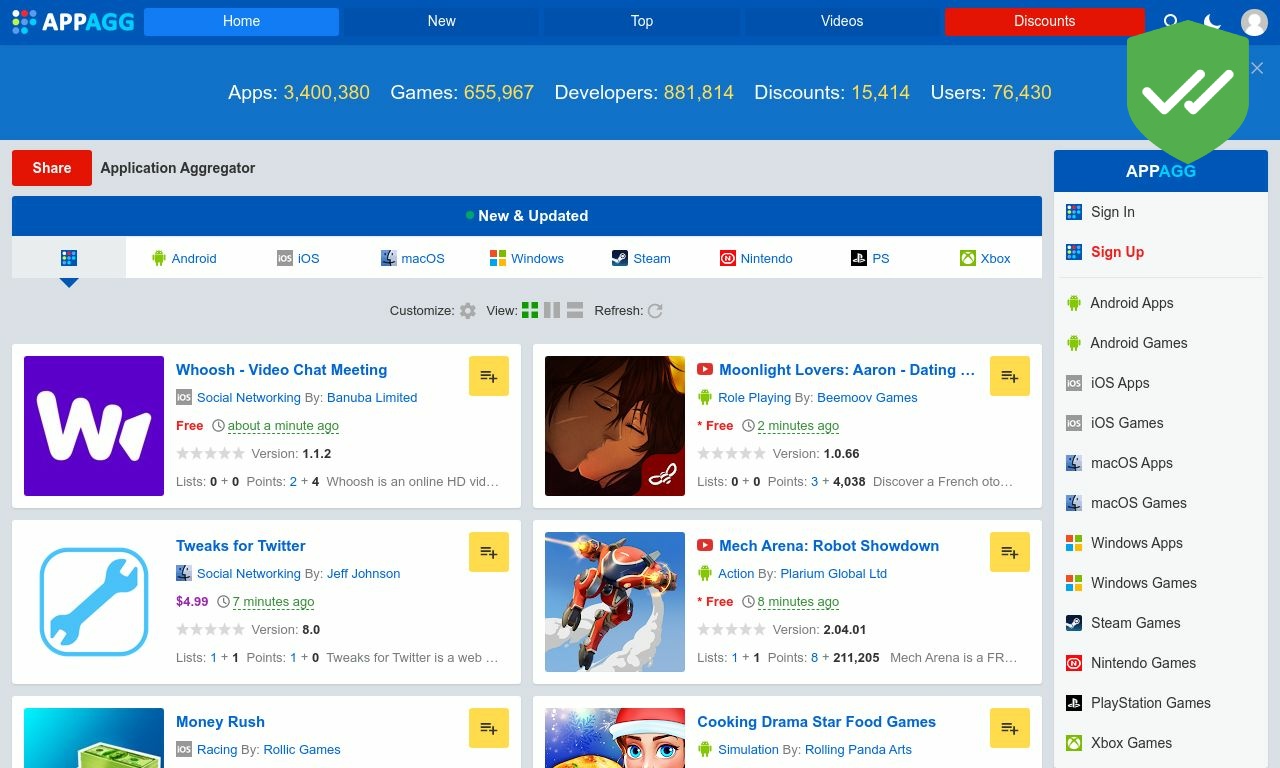Open developer Rollic Games link

tap(302, 750)
